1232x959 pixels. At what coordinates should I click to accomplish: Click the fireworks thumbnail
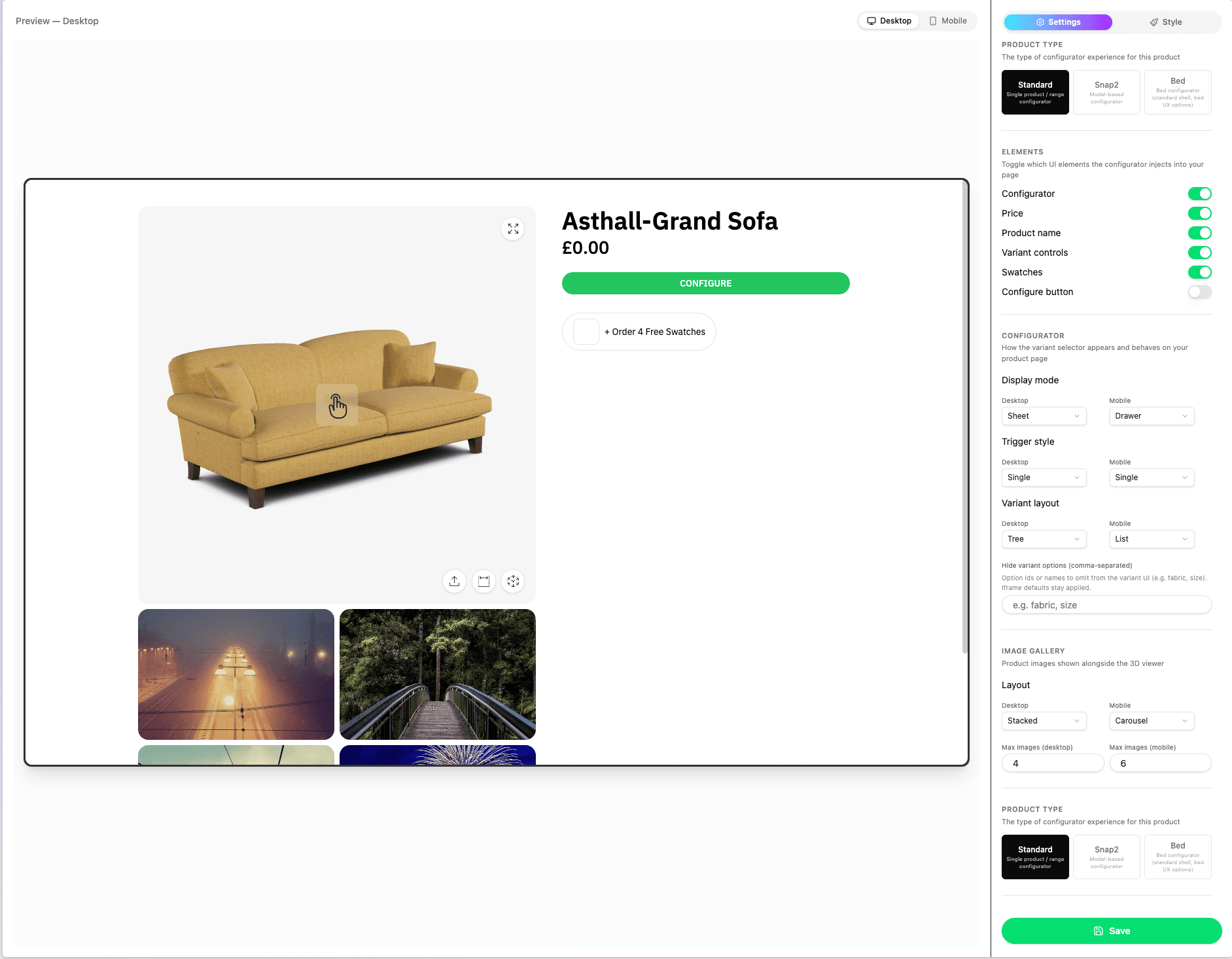pos(438,755)
